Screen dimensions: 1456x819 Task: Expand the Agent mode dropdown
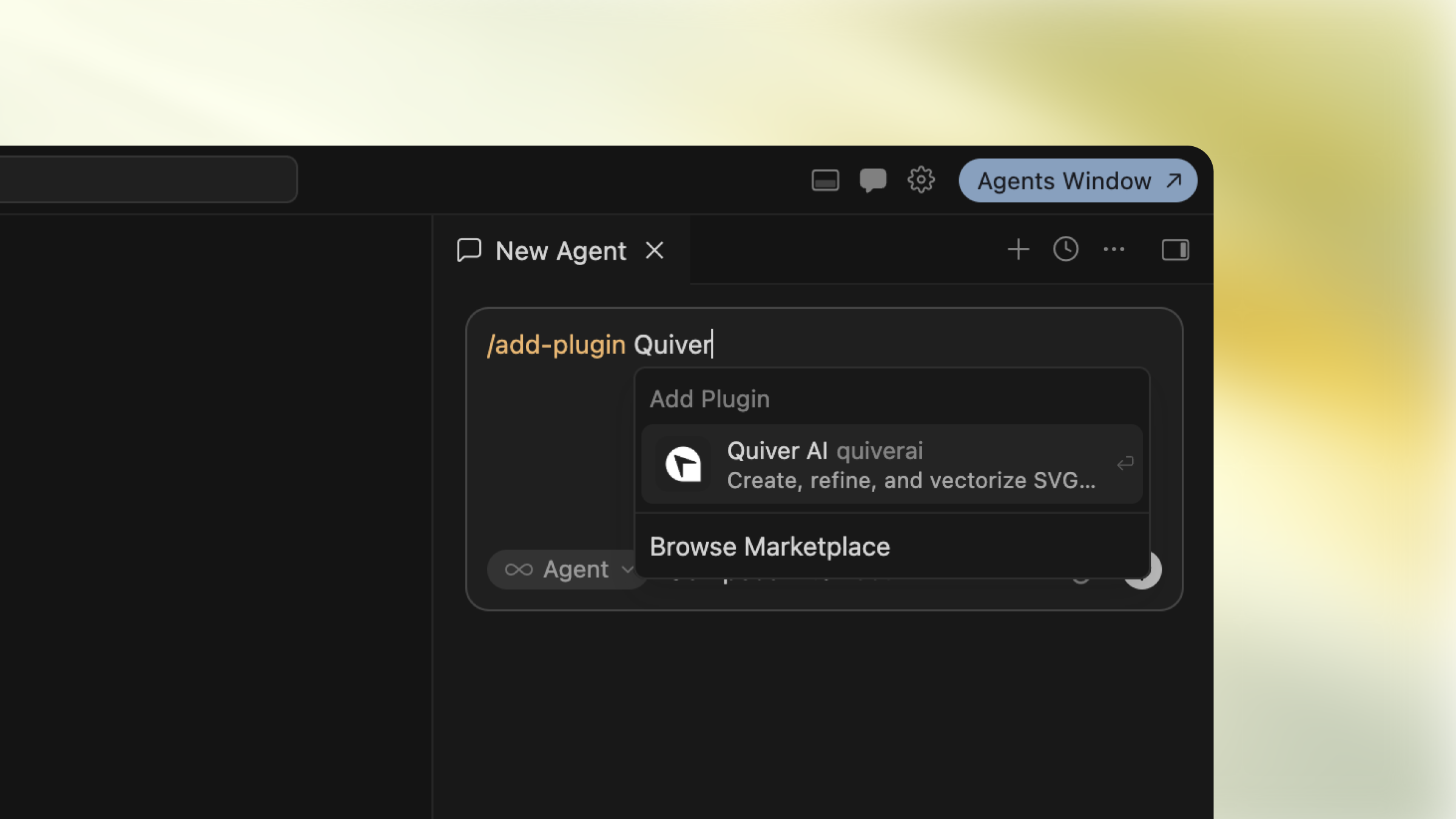[568, 570]
